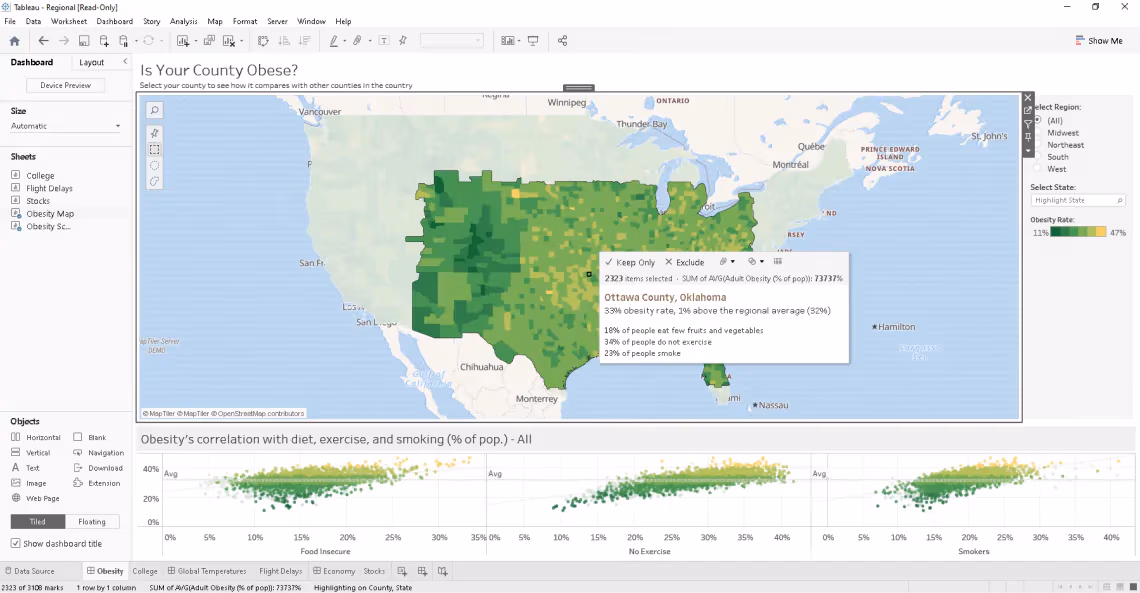
Task: Click the redo forward arrow in toolbar
Action: [x=64, y=41]
